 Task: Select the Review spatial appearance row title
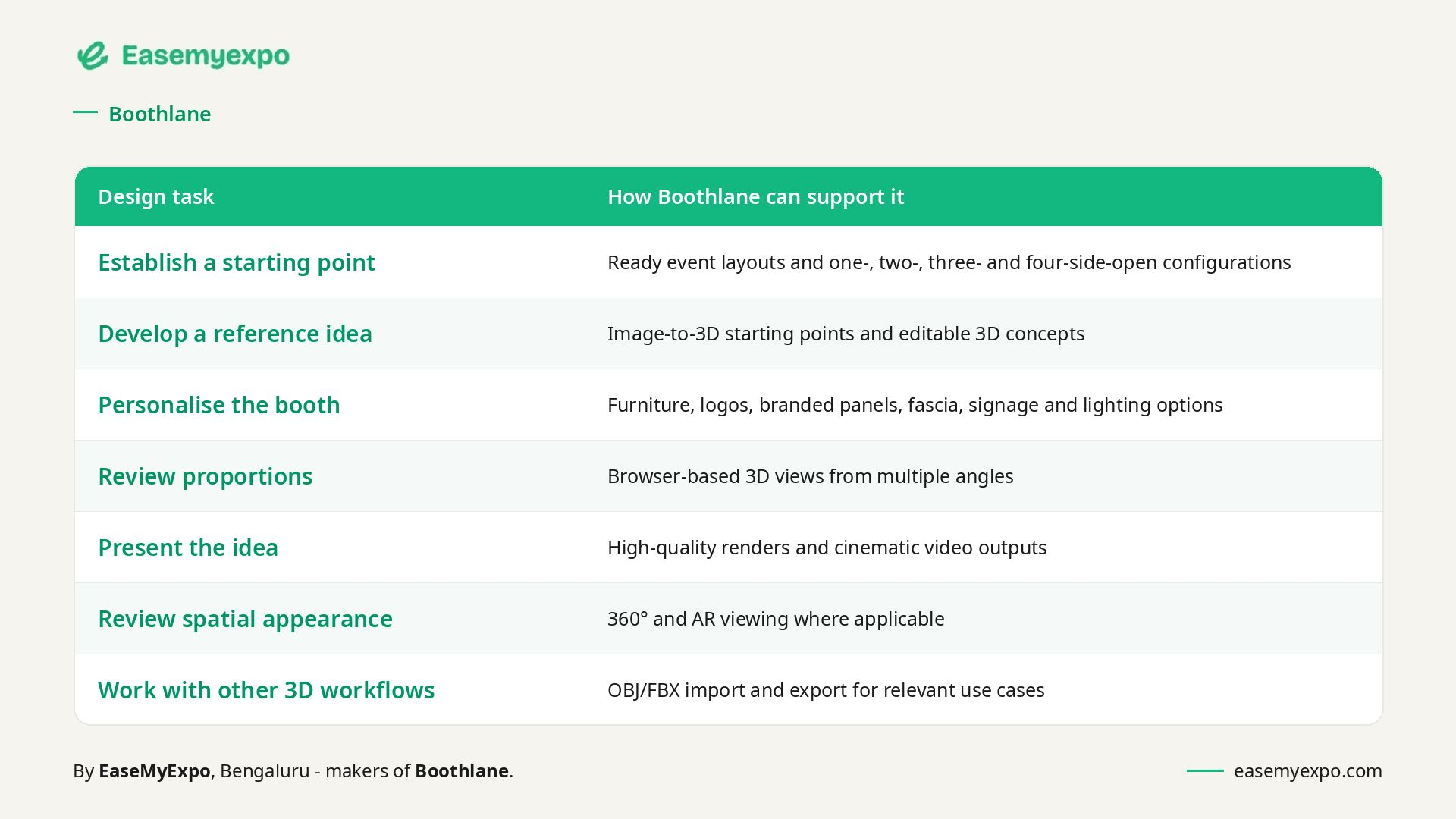[x=246, y=619]
